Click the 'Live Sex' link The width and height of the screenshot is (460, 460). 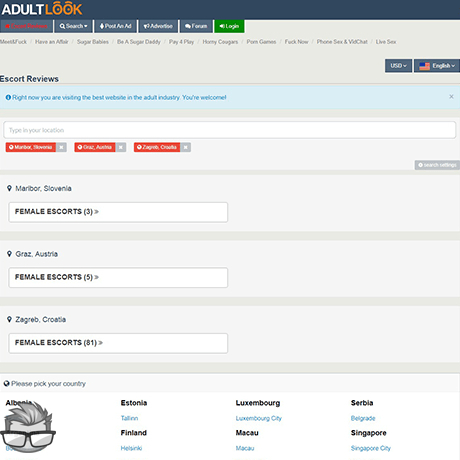[386, 42]
